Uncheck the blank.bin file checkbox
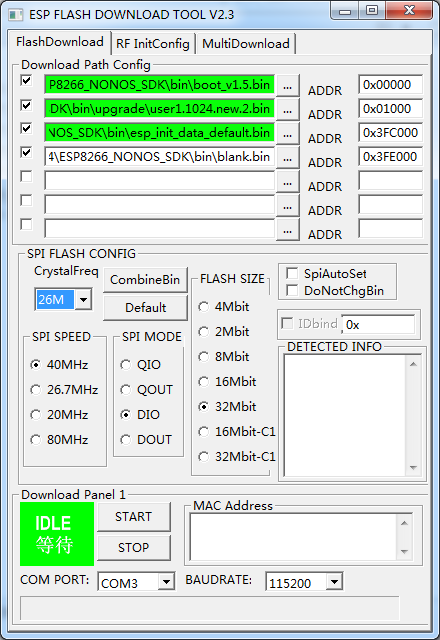 click(27, 152)
